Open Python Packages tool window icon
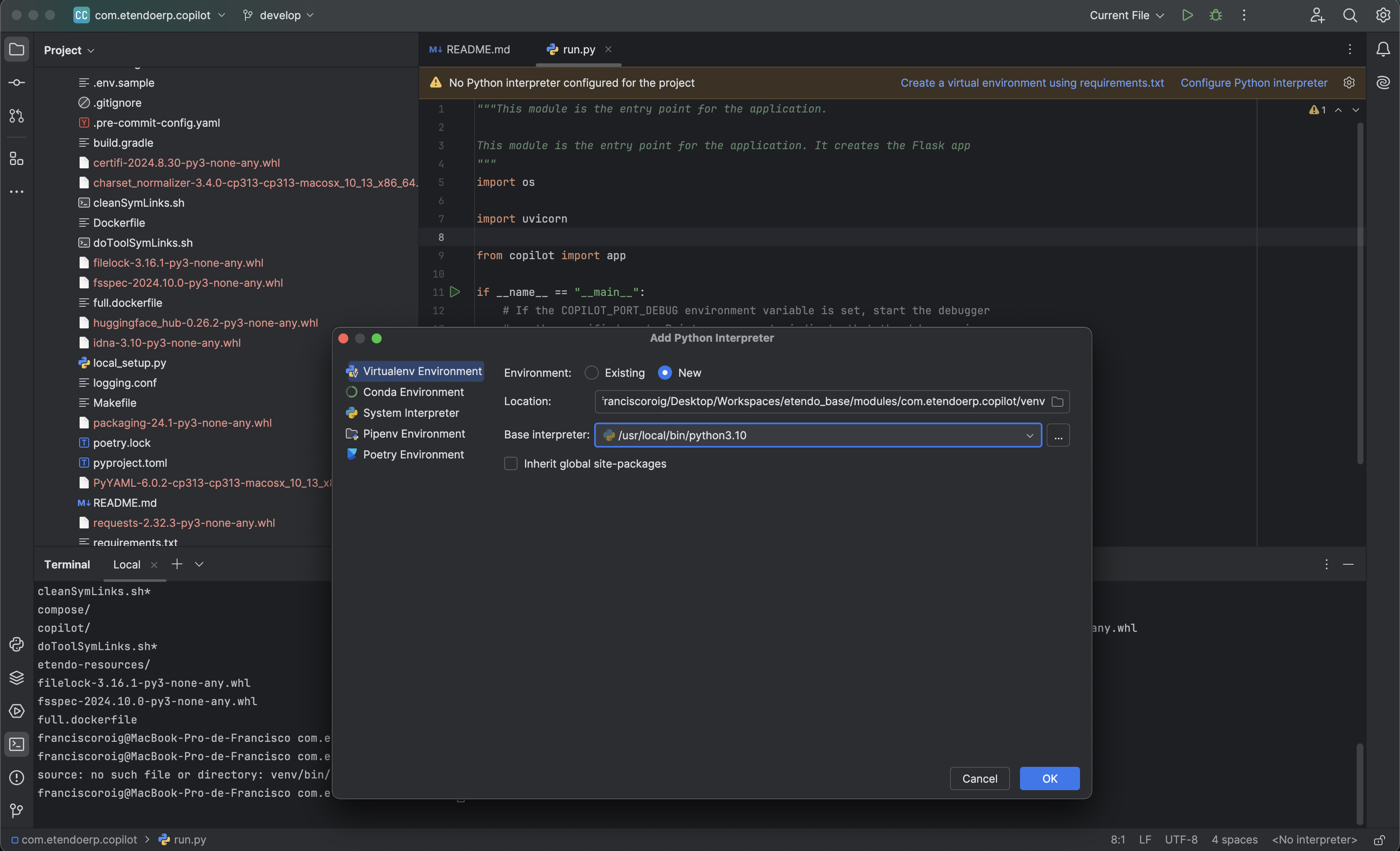1400x851 pixels. [x=17, y=678]
